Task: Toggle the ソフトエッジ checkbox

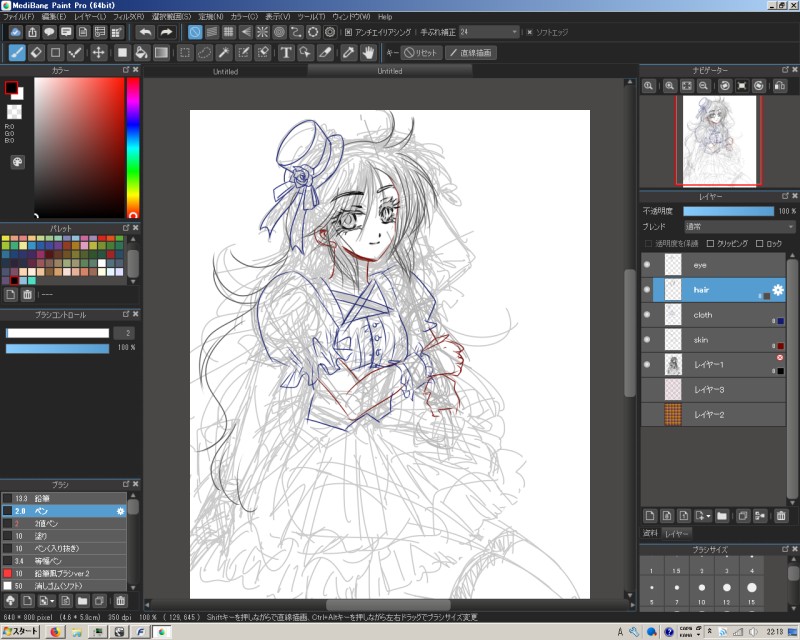Action: click(x=530, y=32)
